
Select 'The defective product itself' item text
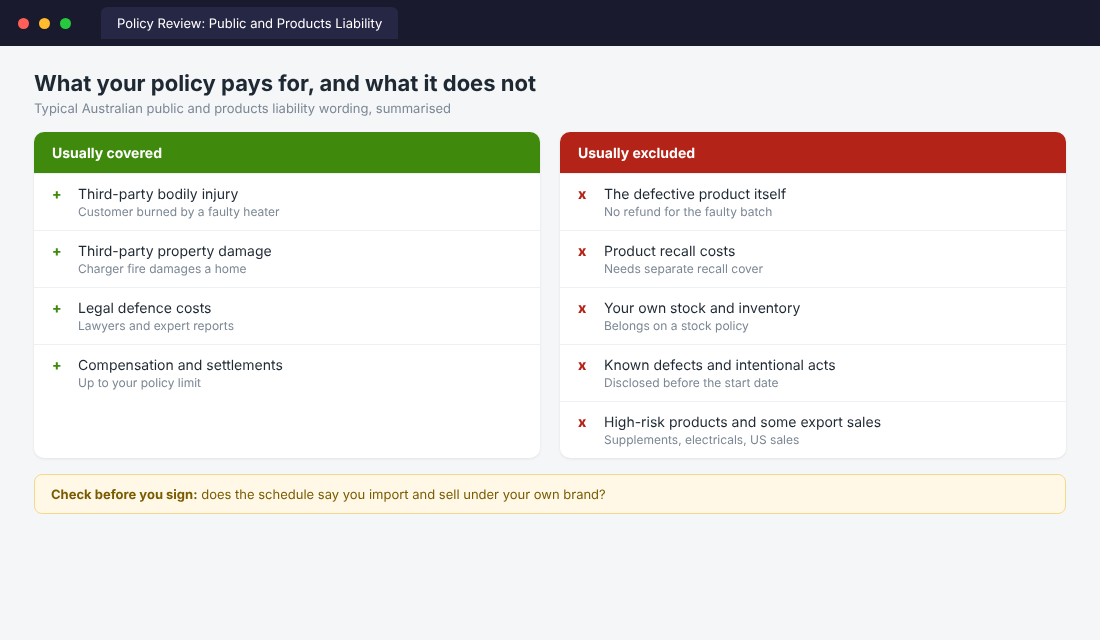695,194
